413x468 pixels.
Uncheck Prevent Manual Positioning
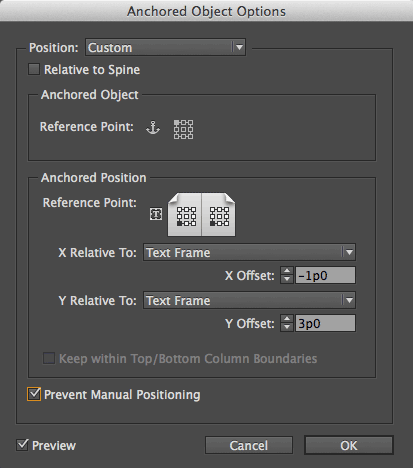pyautogui.click(x=34, y=394)
